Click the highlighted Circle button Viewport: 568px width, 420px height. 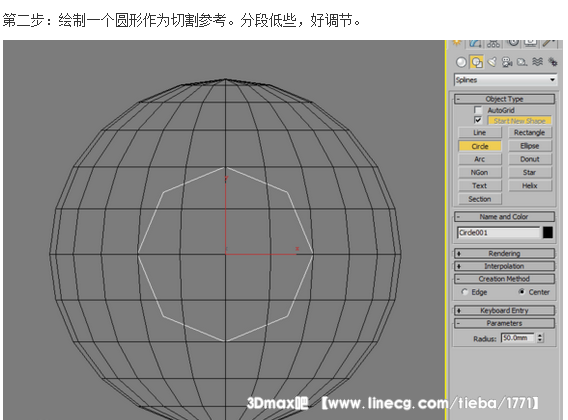pyautogui.click(x=480, y=146)
